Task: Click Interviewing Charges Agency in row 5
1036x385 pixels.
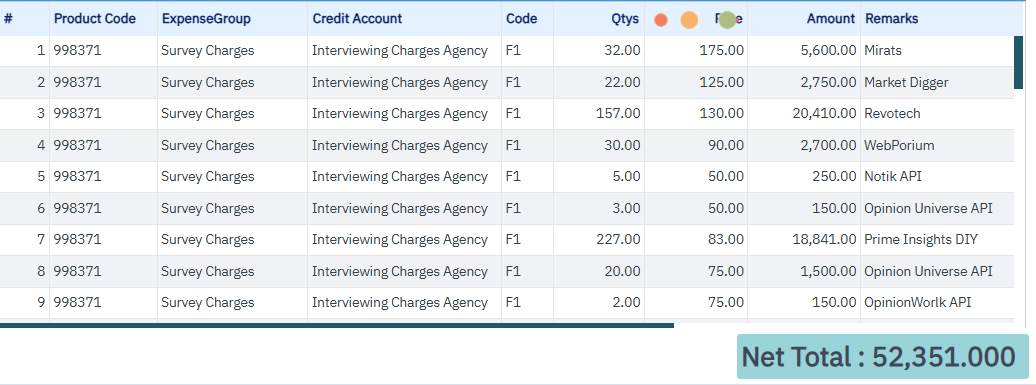Action: 400,176
